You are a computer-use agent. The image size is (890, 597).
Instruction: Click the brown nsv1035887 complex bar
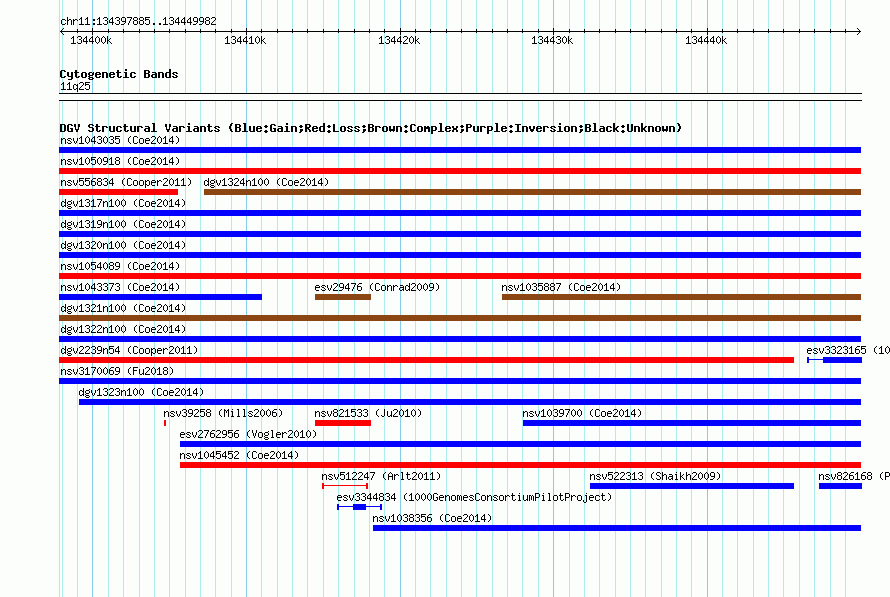(682, 297)
